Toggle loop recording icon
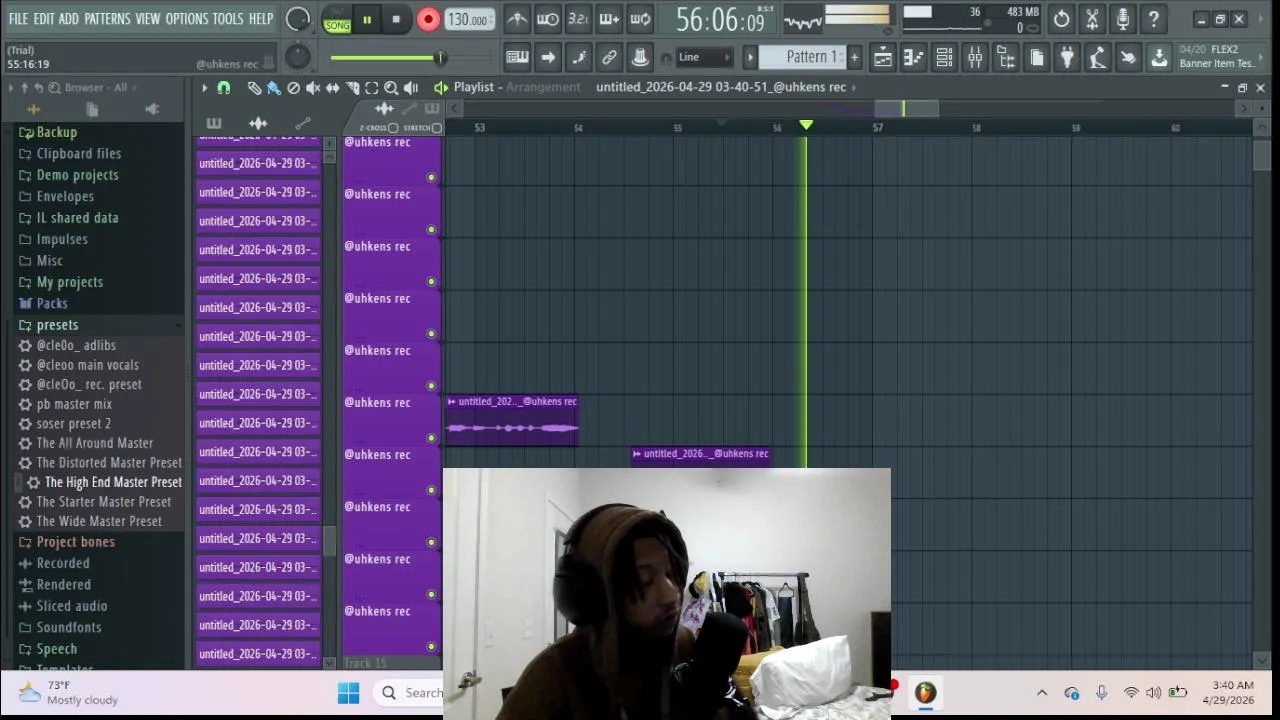Viewport: 1280px width, 720px height. click(641, 19)
